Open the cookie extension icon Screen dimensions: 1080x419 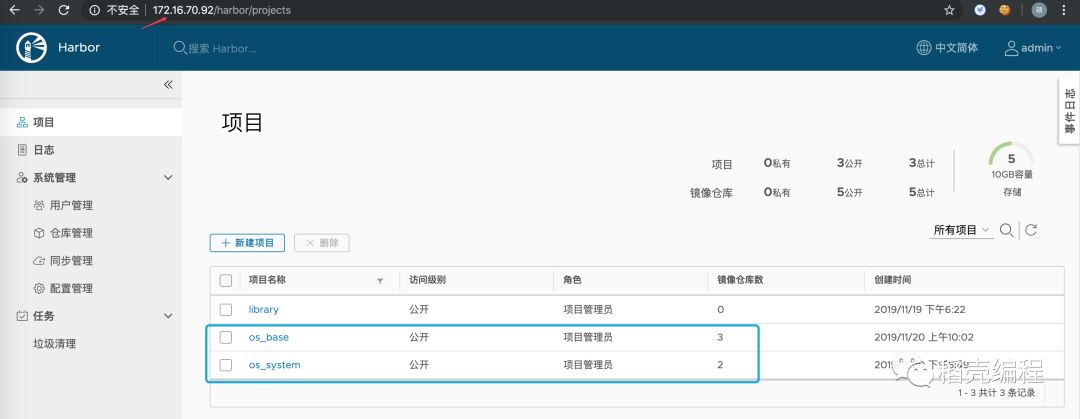click(x=1005, y=10)
